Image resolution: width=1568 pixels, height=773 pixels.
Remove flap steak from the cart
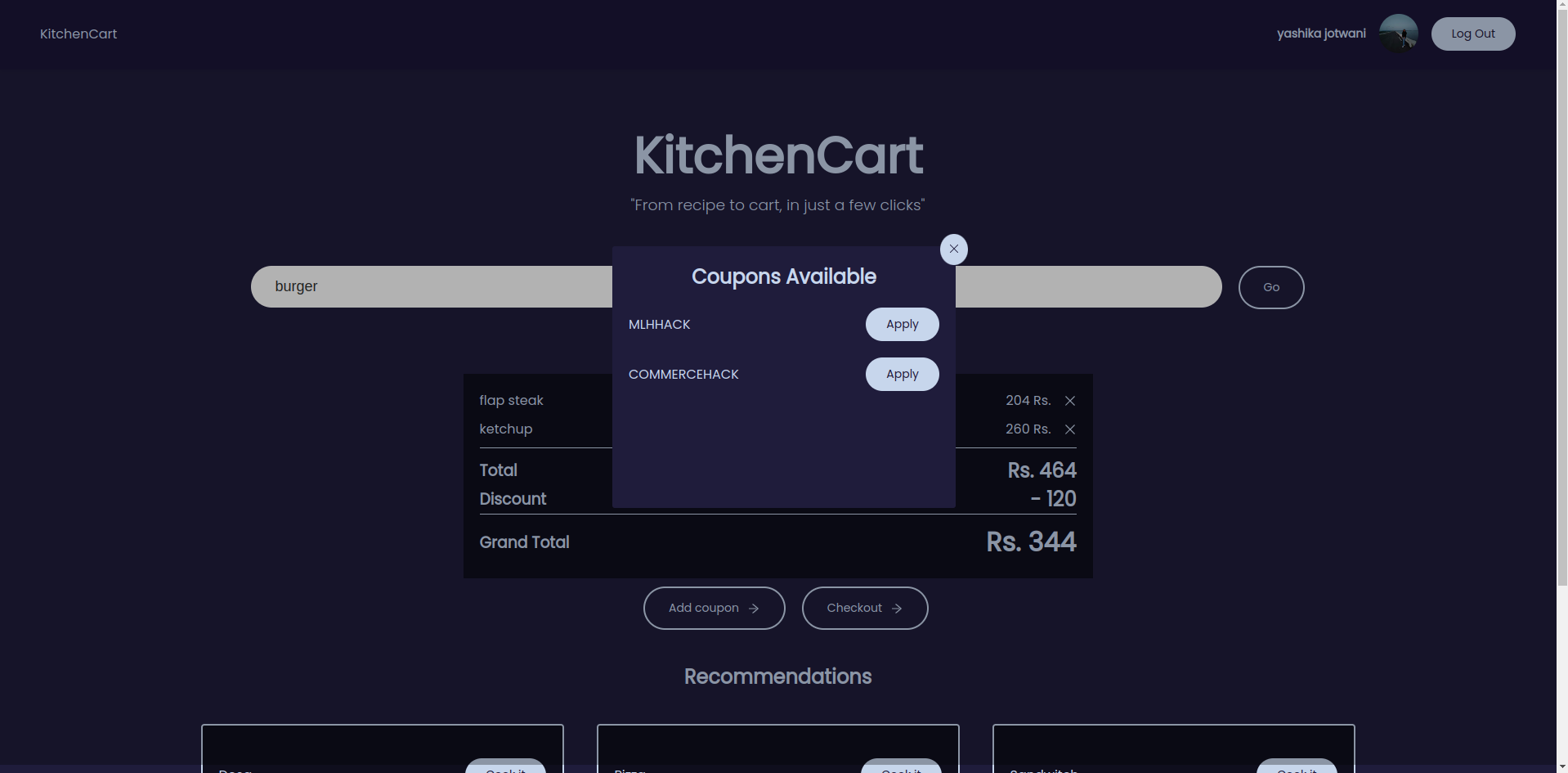tap(1070, 401)
